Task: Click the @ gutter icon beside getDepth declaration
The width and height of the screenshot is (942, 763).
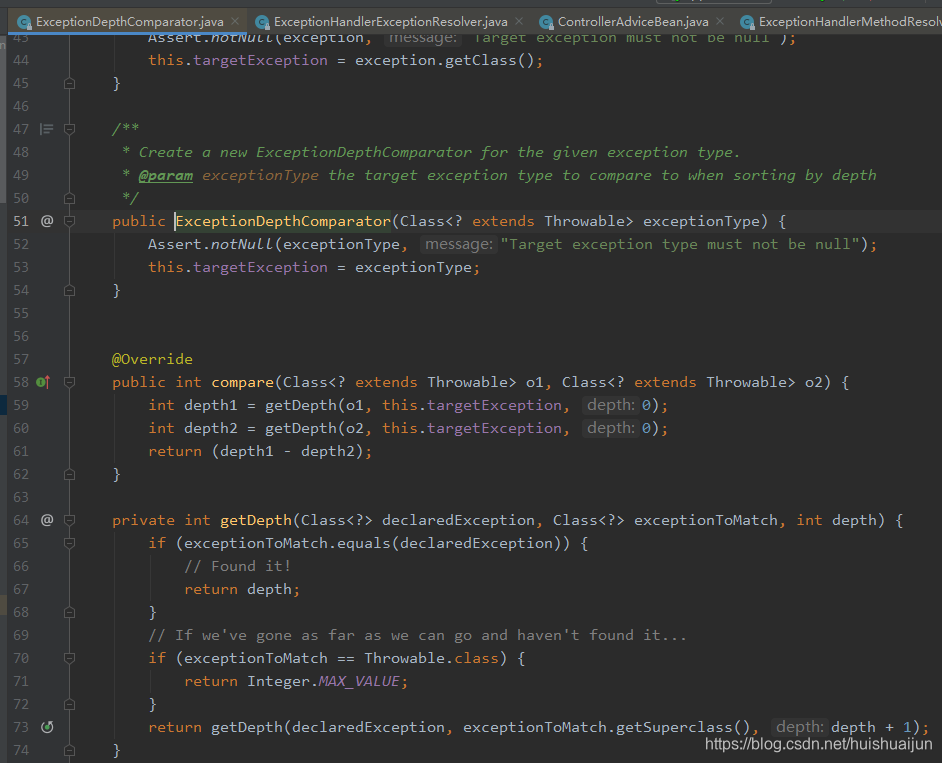Action: point(46,520)
